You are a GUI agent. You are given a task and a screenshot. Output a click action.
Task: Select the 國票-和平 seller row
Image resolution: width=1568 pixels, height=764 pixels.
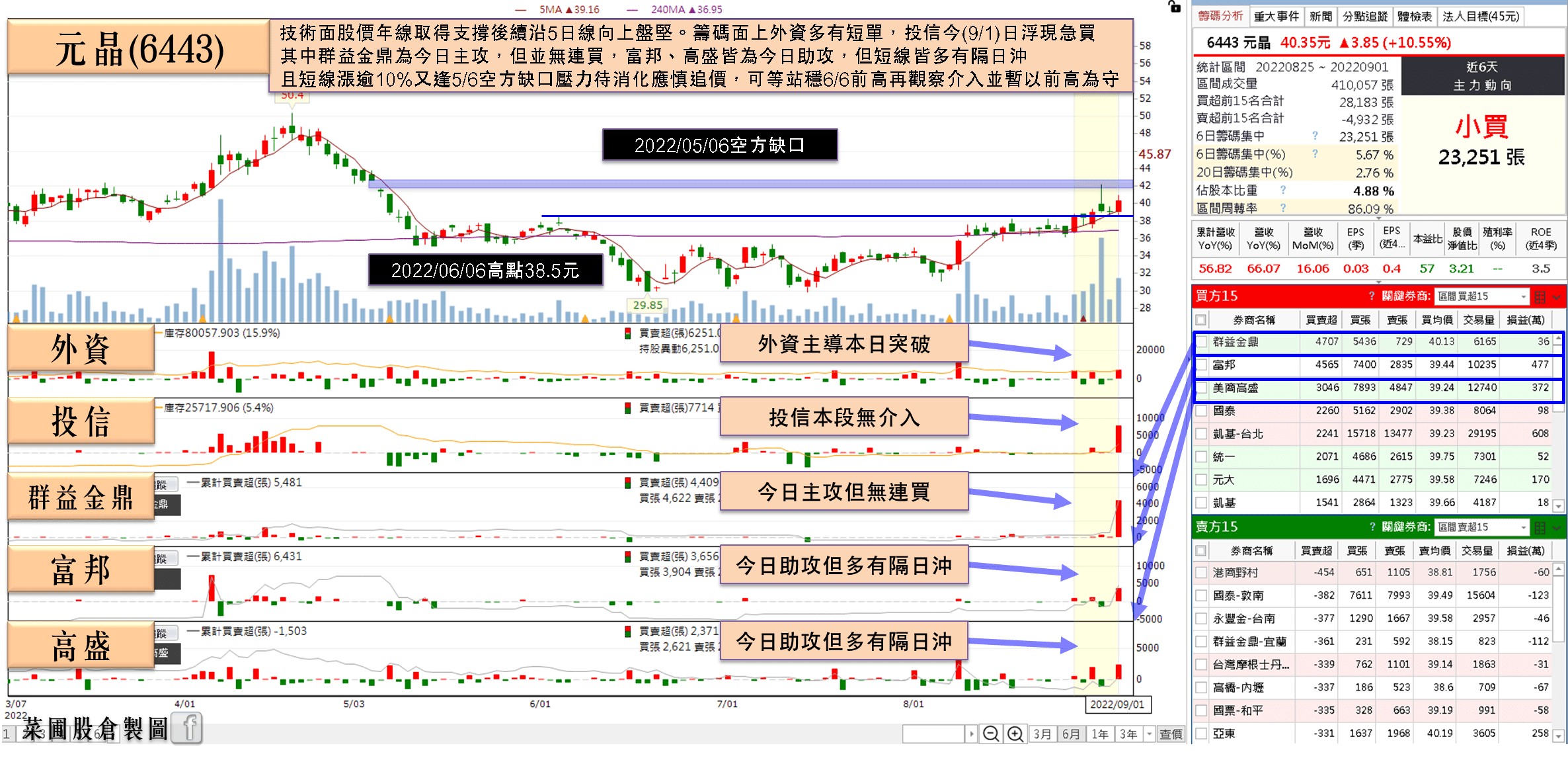(1372, 710)
